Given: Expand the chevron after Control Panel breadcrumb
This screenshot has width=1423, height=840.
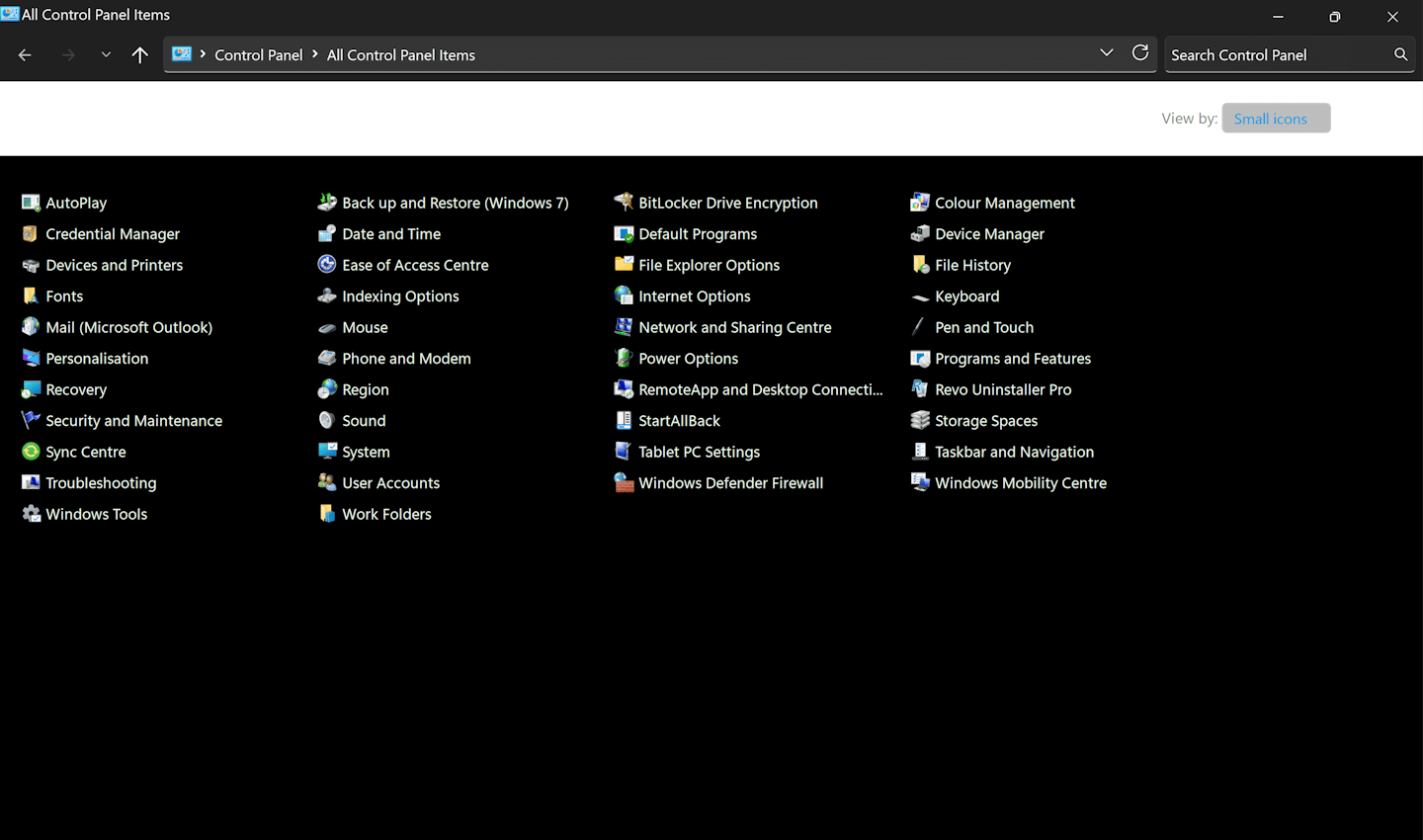Looking at the screenshot, I should point(315,54).
